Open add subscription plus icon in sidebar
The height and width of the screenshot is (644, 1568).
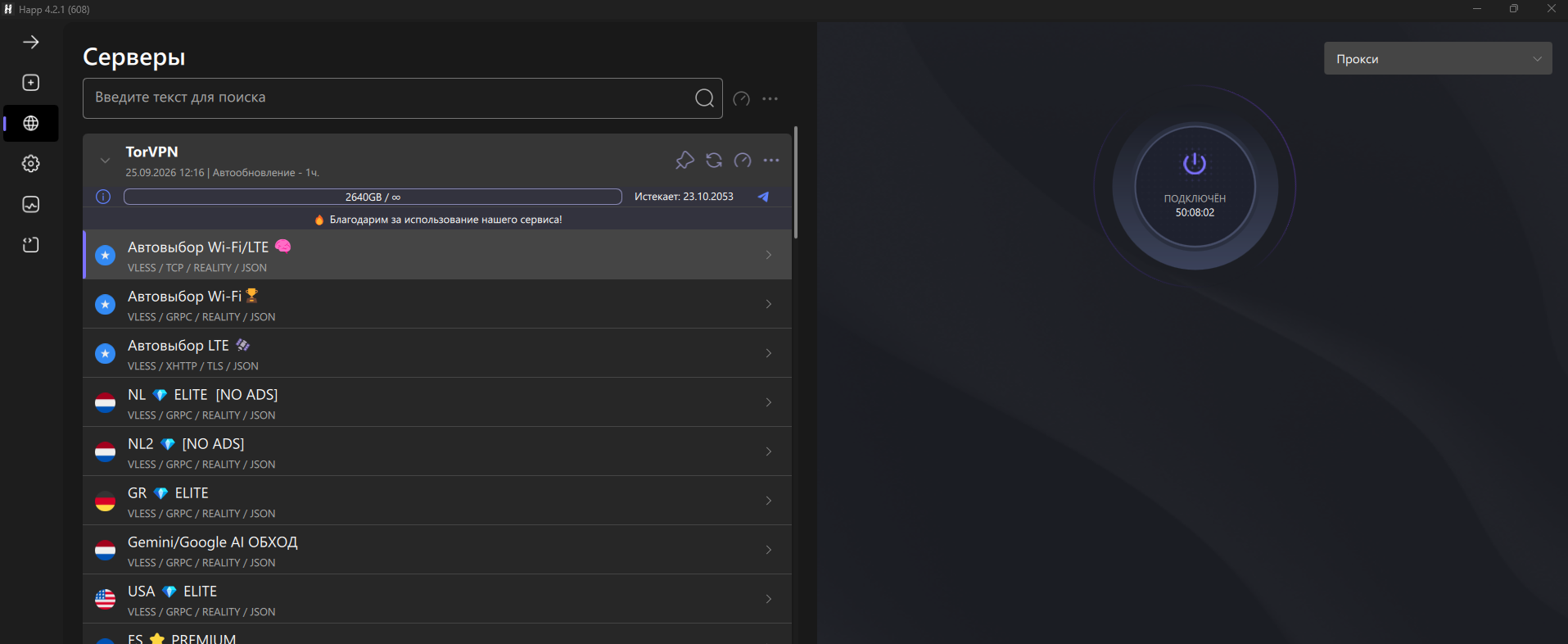31,83
